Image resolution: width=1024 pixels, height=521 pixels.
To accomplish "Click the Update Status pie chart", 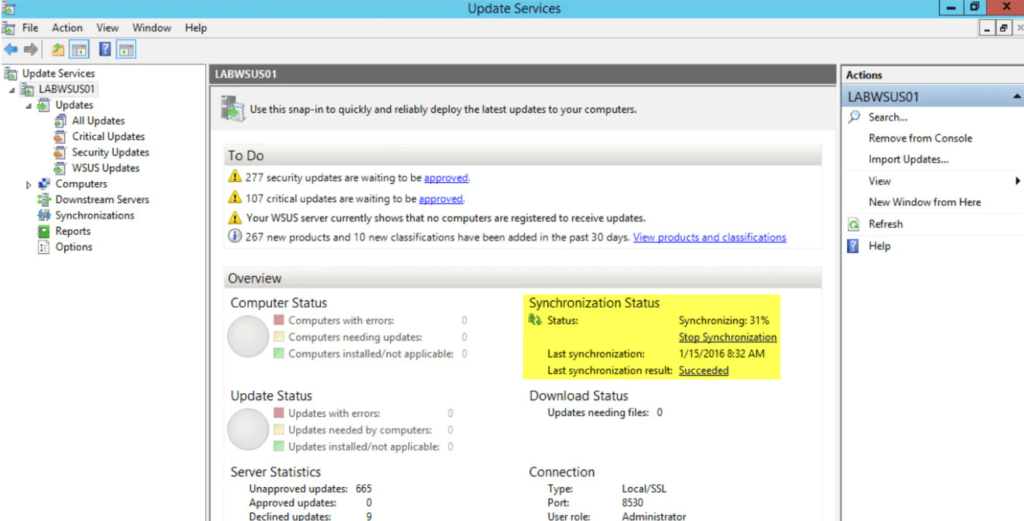I will [x=248, y=430].
